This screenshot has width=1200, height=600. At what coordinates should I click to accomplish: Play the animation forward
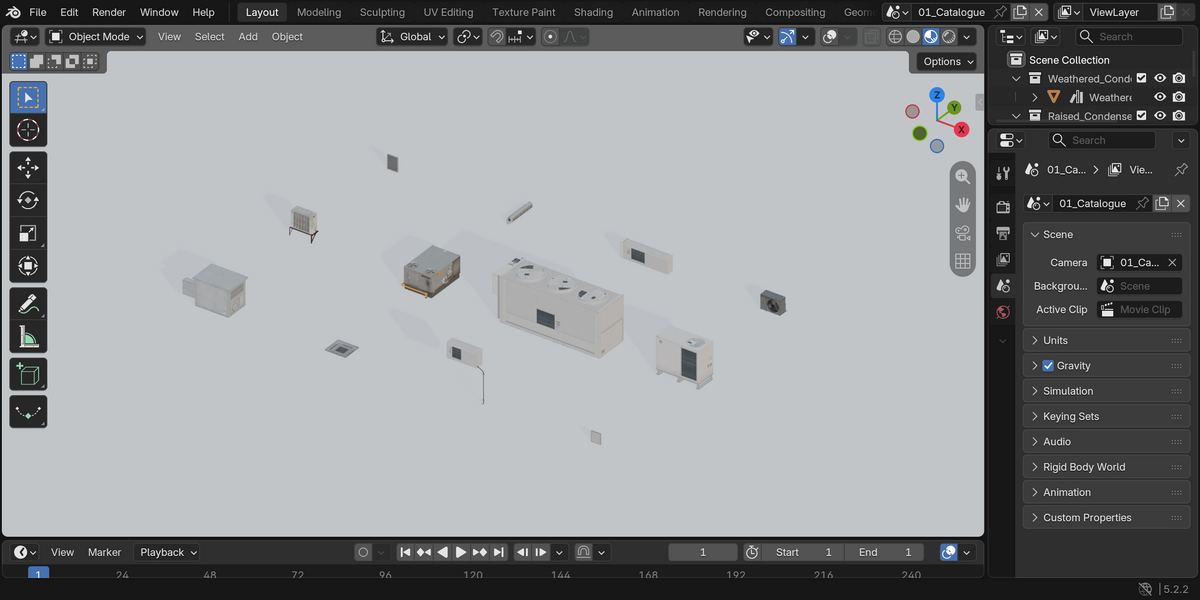461,552
